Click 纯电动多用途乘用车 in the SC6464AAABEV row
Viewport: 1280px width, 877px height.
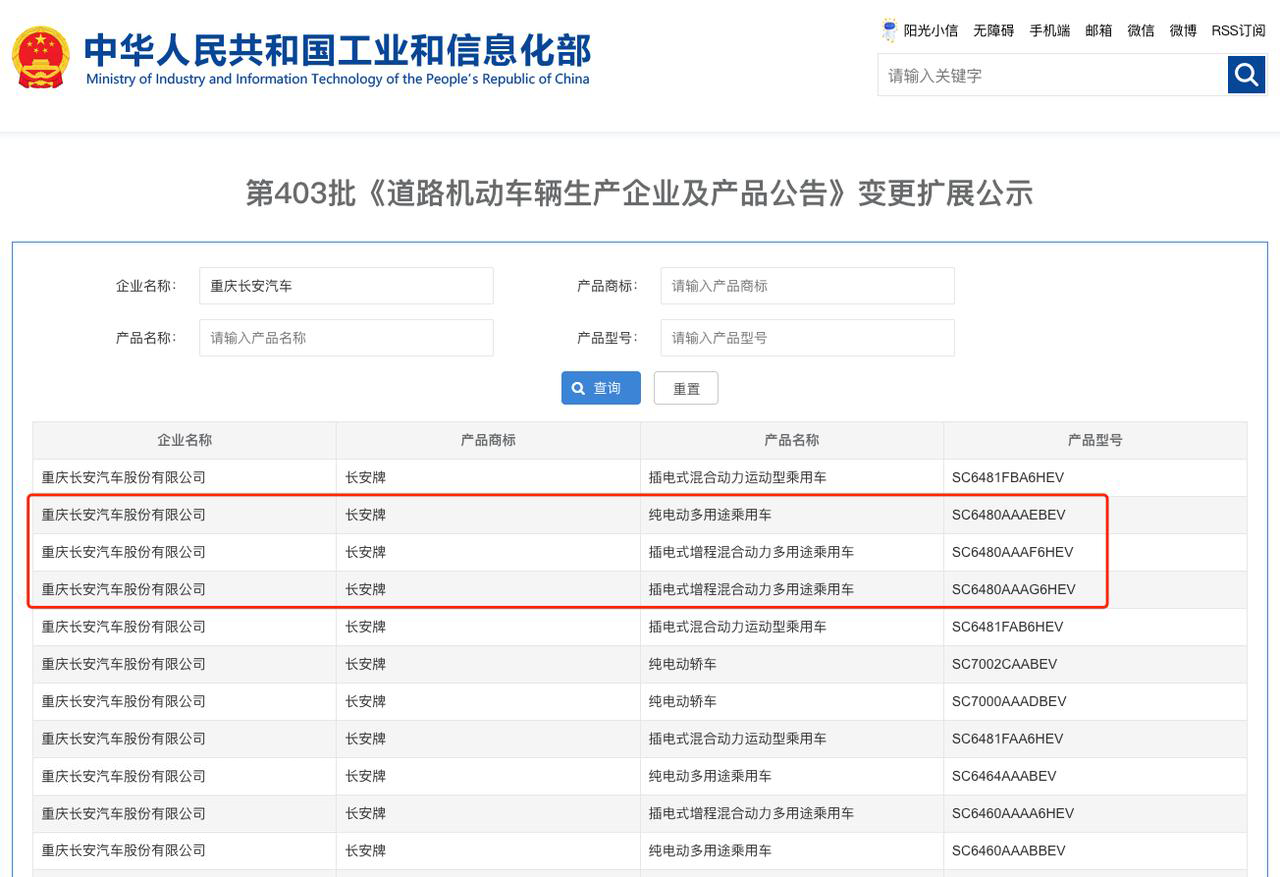click(710, 776)
